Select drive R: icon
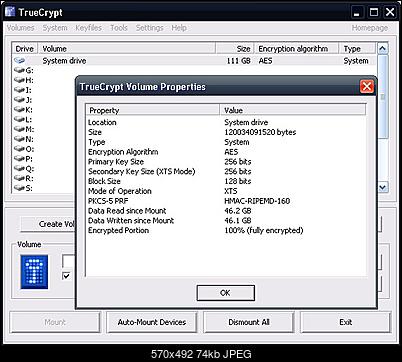Viewport: 402px width, 362px height. click(19, 178)
